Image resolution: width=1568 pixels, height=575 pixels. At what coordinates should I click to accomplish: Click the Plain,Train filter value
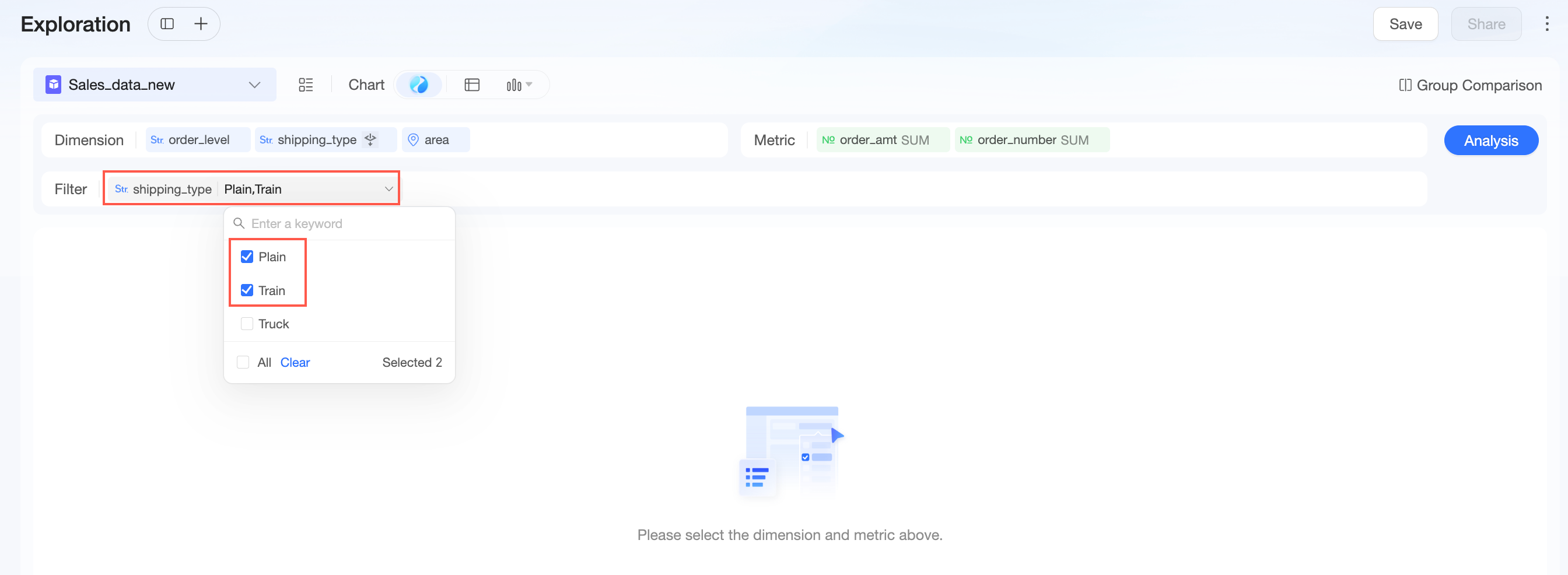pyautogui.click(x=253, y=189)
